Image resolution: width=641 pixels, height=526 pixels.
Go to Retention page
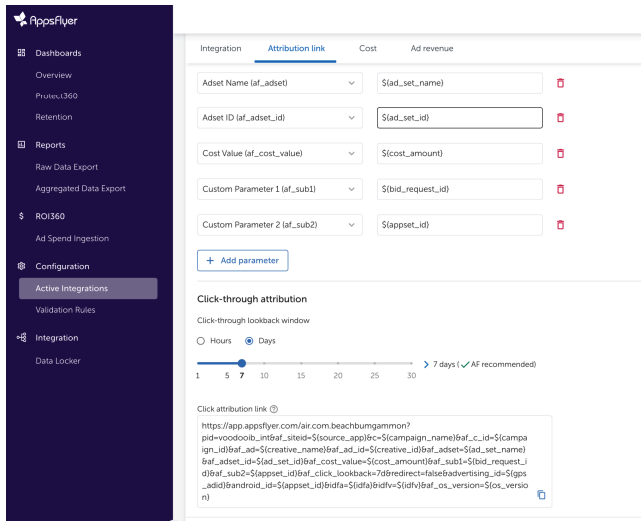54,117
